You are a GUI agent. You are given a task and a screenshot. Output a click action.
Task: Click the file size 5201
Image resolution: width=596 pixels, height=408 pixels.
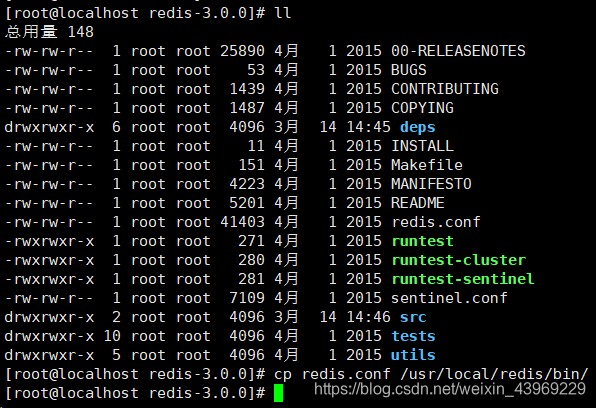pyautogui.click(x=247, y=203)
